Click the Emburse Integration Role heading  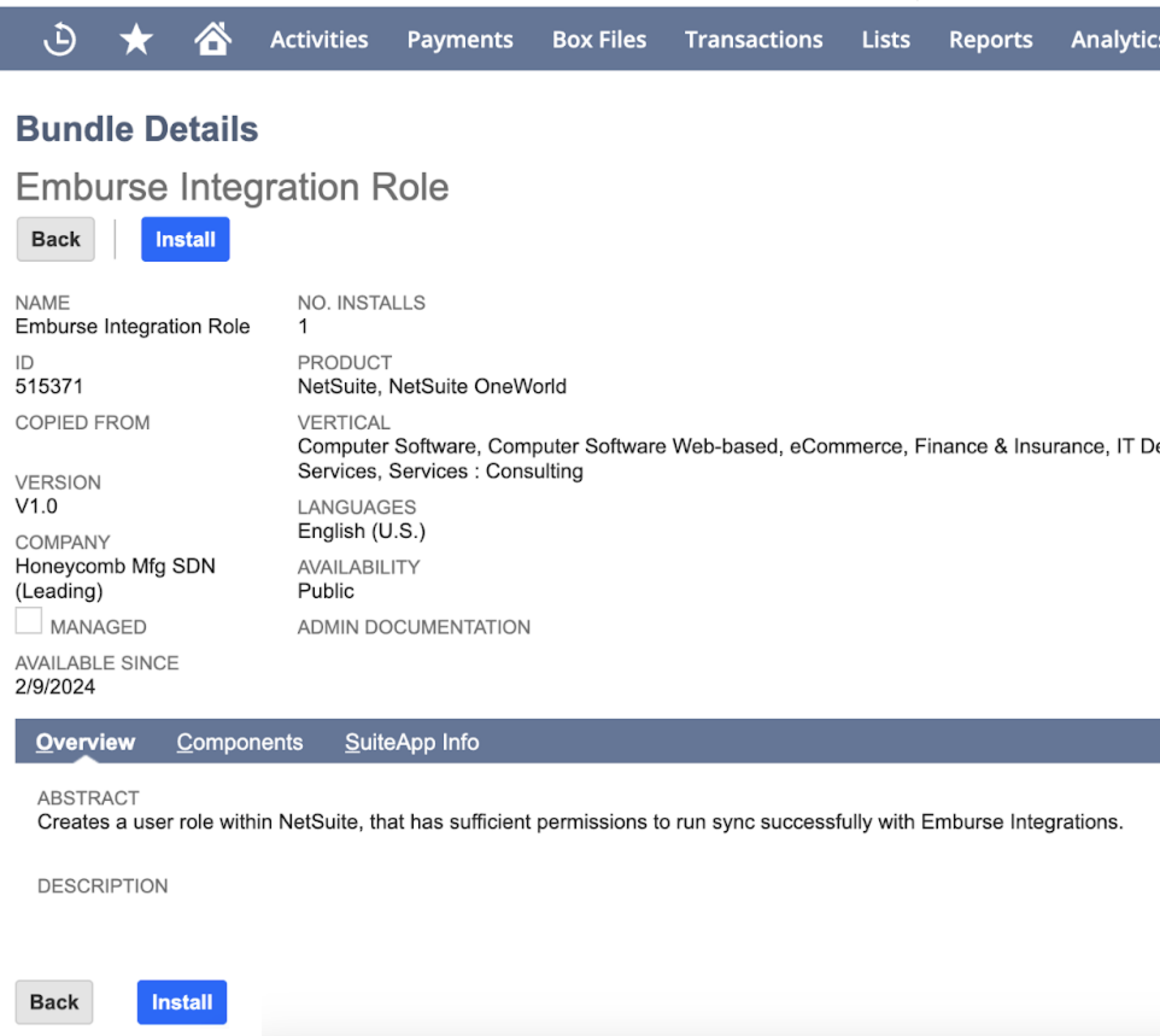point(232,186)
